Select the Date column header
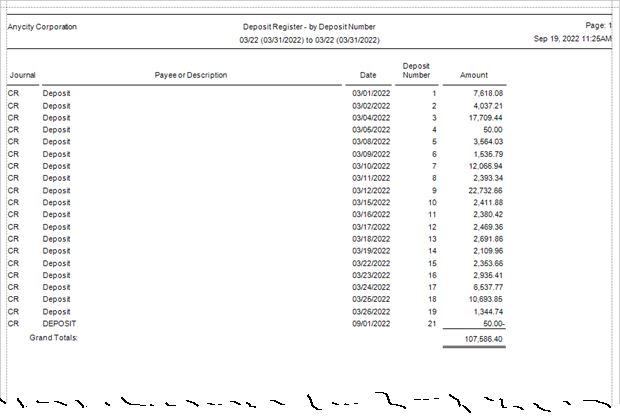 pos(368,75)
